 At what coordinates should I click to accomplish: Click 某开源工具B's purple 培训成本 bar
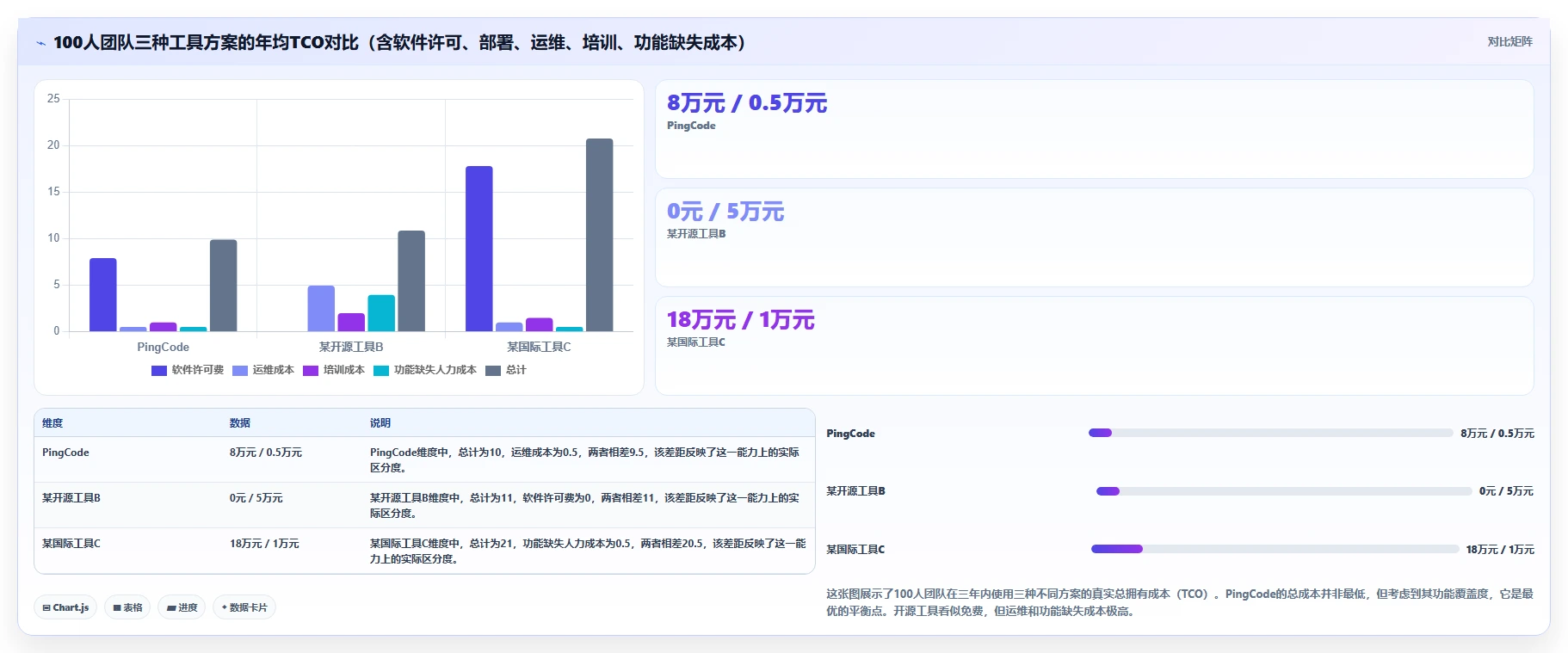(x=351, y=323)
